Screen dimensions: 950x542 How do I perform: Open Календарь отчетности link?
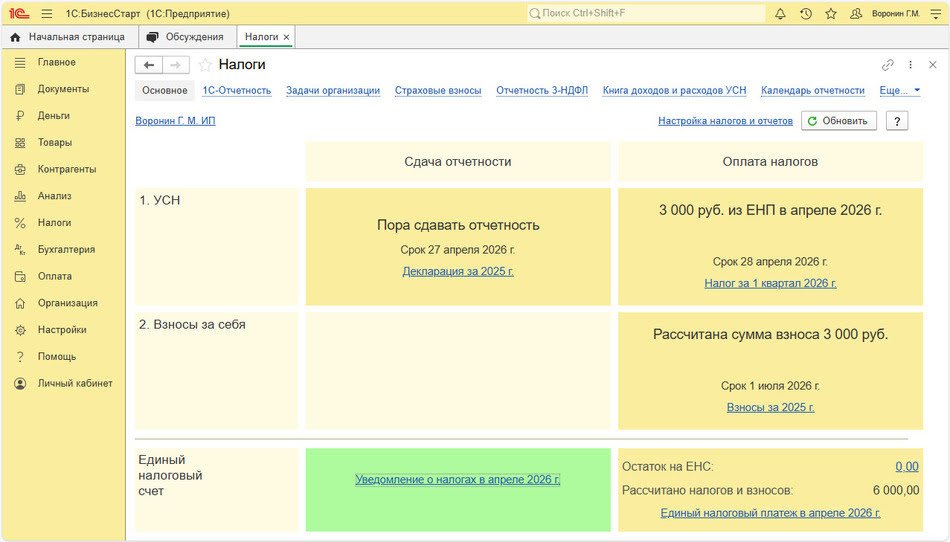pos(813,90)
